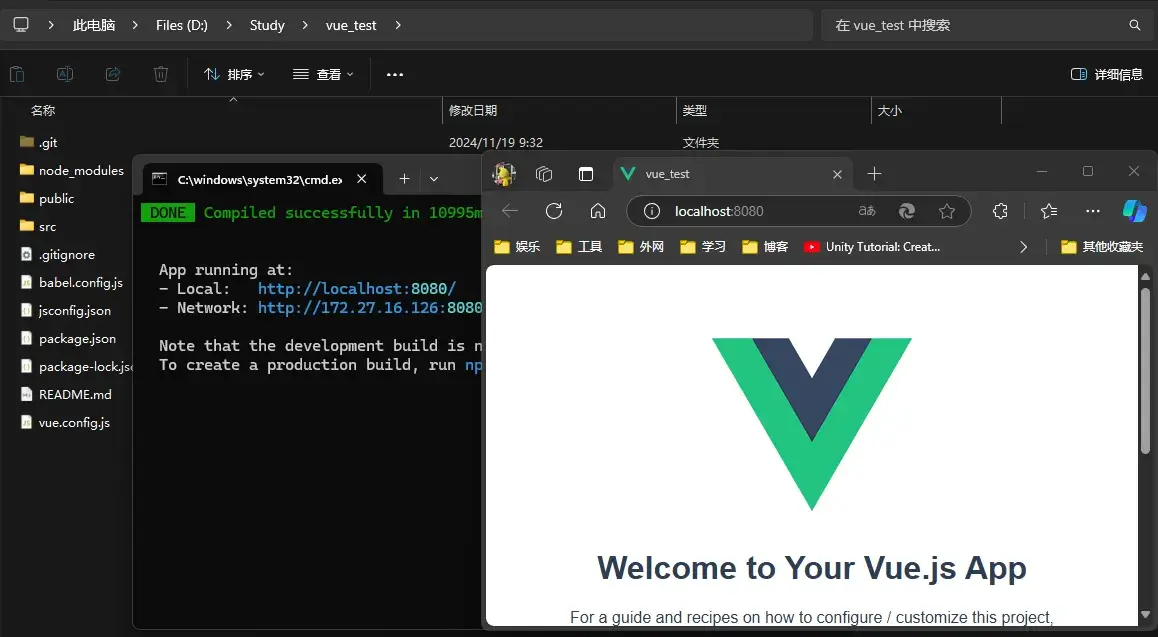
Task: Toggle the 详细信息 details pane
Action: (1106, 75)
